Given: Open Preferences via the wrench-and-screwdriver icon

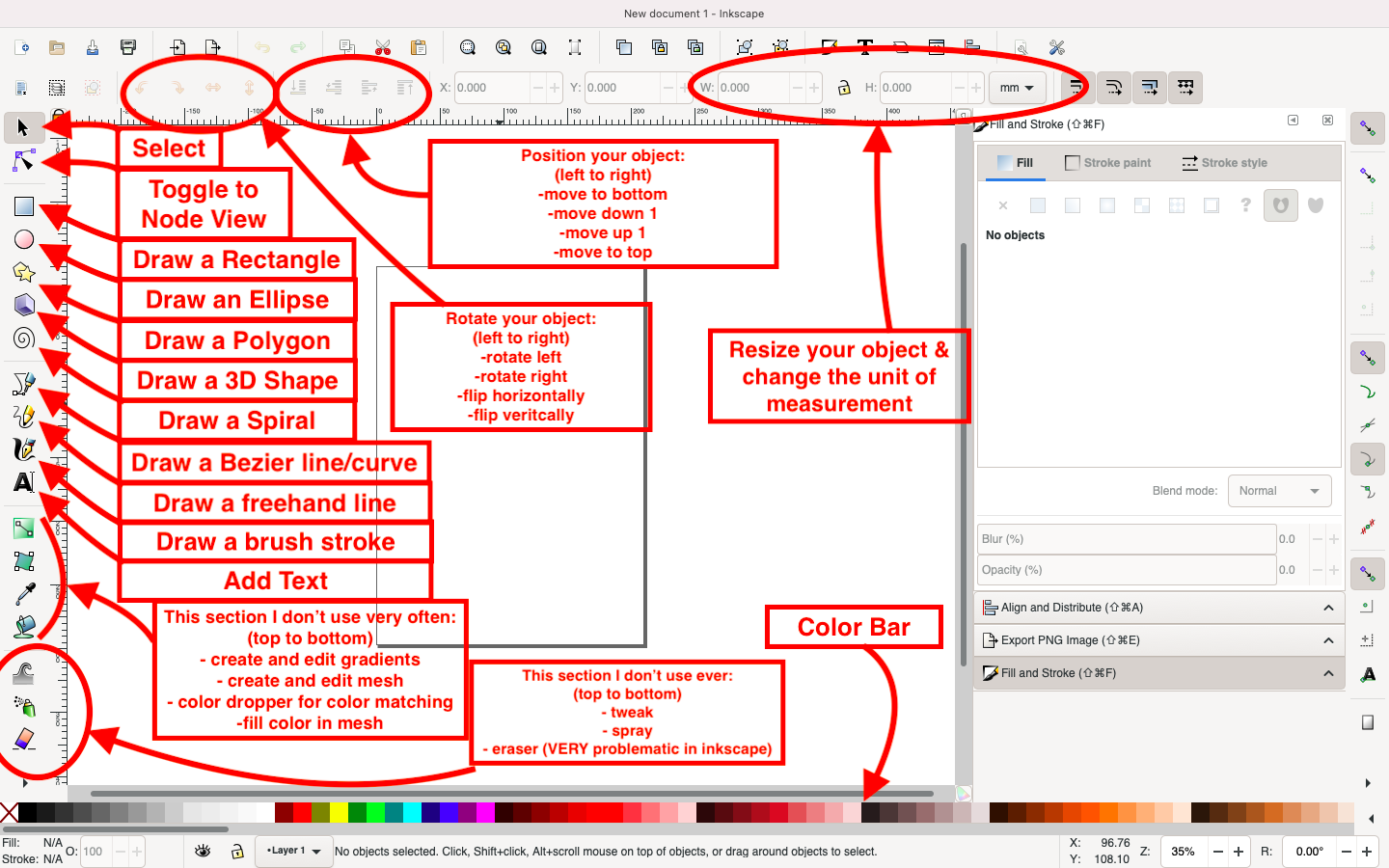Looking at the screenshot, I should pyautogui.click(x=1056, y=47).
